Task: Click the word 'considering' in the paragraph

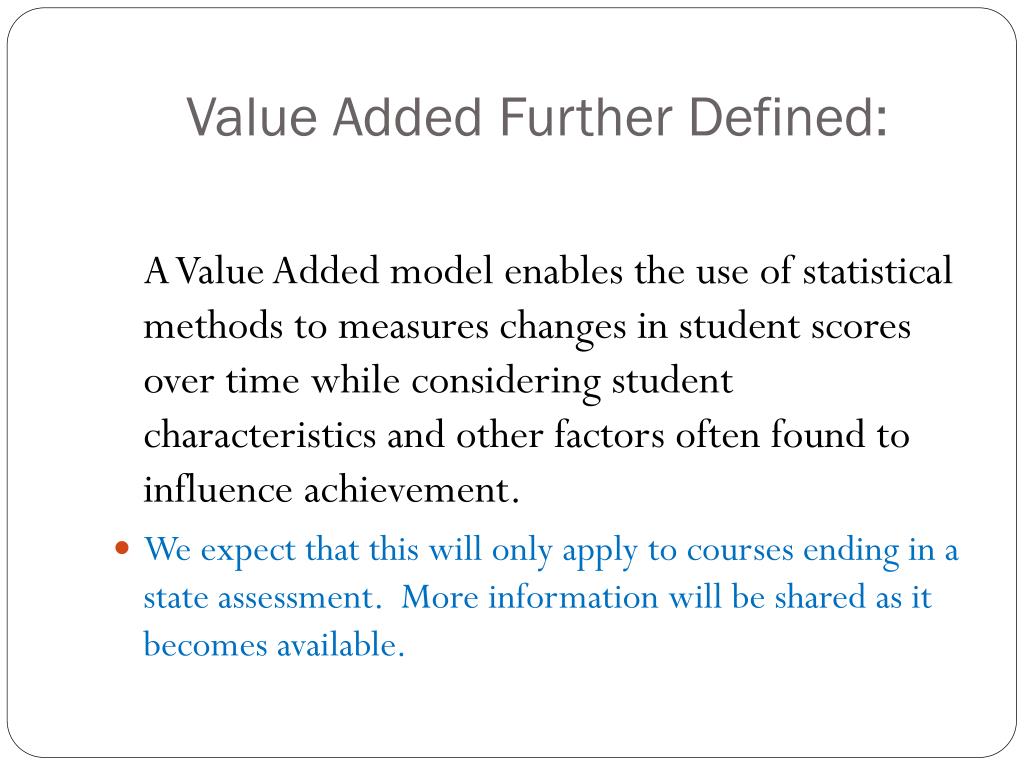Action: point(505,382)
